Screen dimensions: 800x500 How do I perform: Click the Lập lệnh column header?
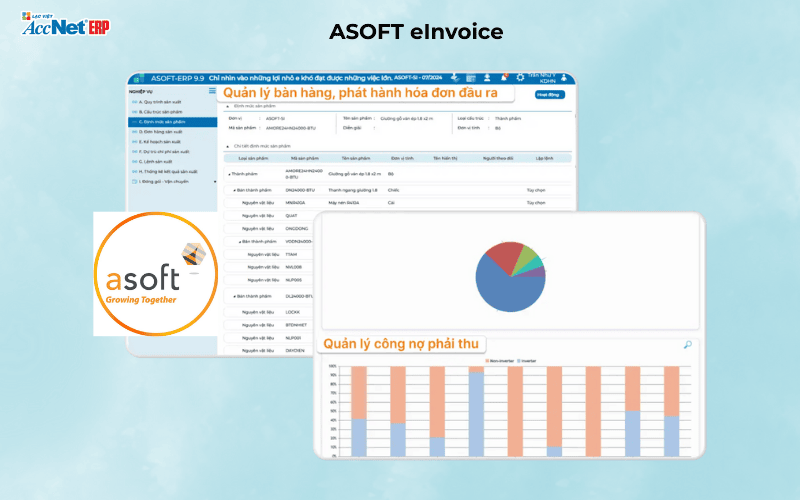tap(544, 159)
